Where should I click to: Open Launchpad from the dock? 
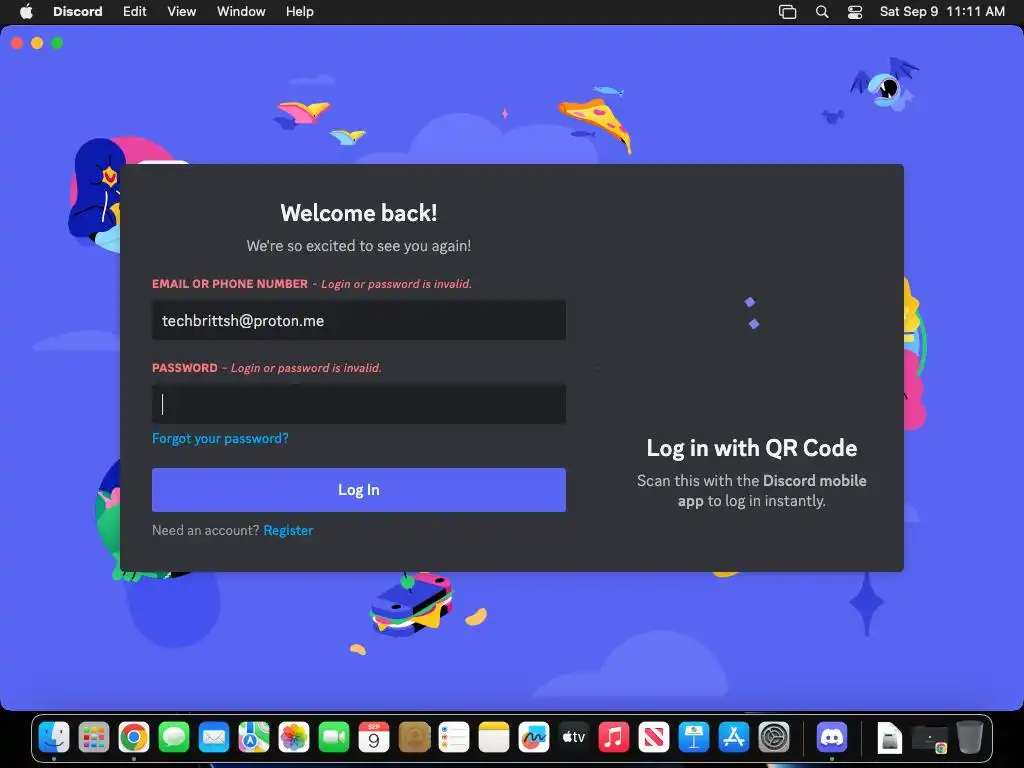[94, 738]
